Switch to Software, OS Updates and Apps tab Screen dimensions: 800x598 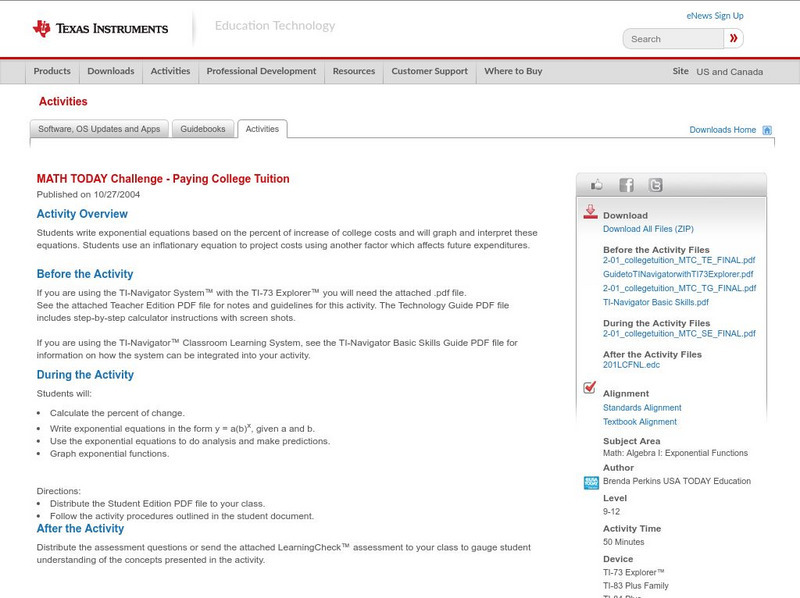[x=99, y=129]
